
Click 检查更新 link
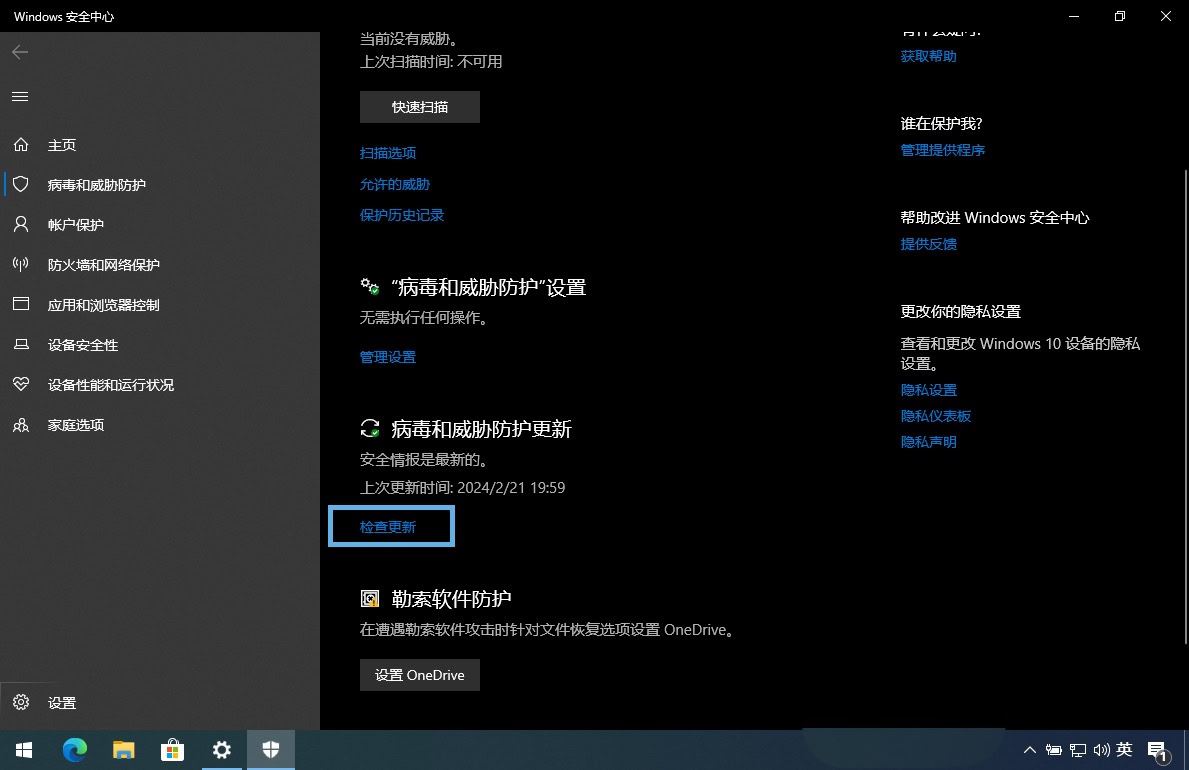coord(388,527)
